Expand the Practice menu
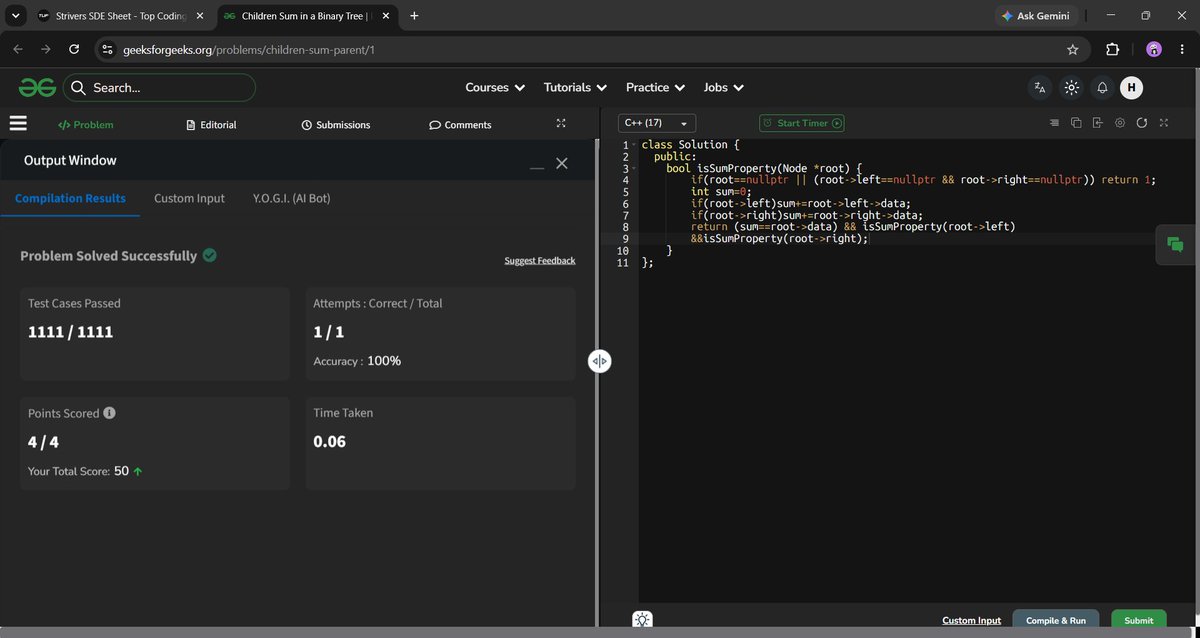 (x=655, y=88)
